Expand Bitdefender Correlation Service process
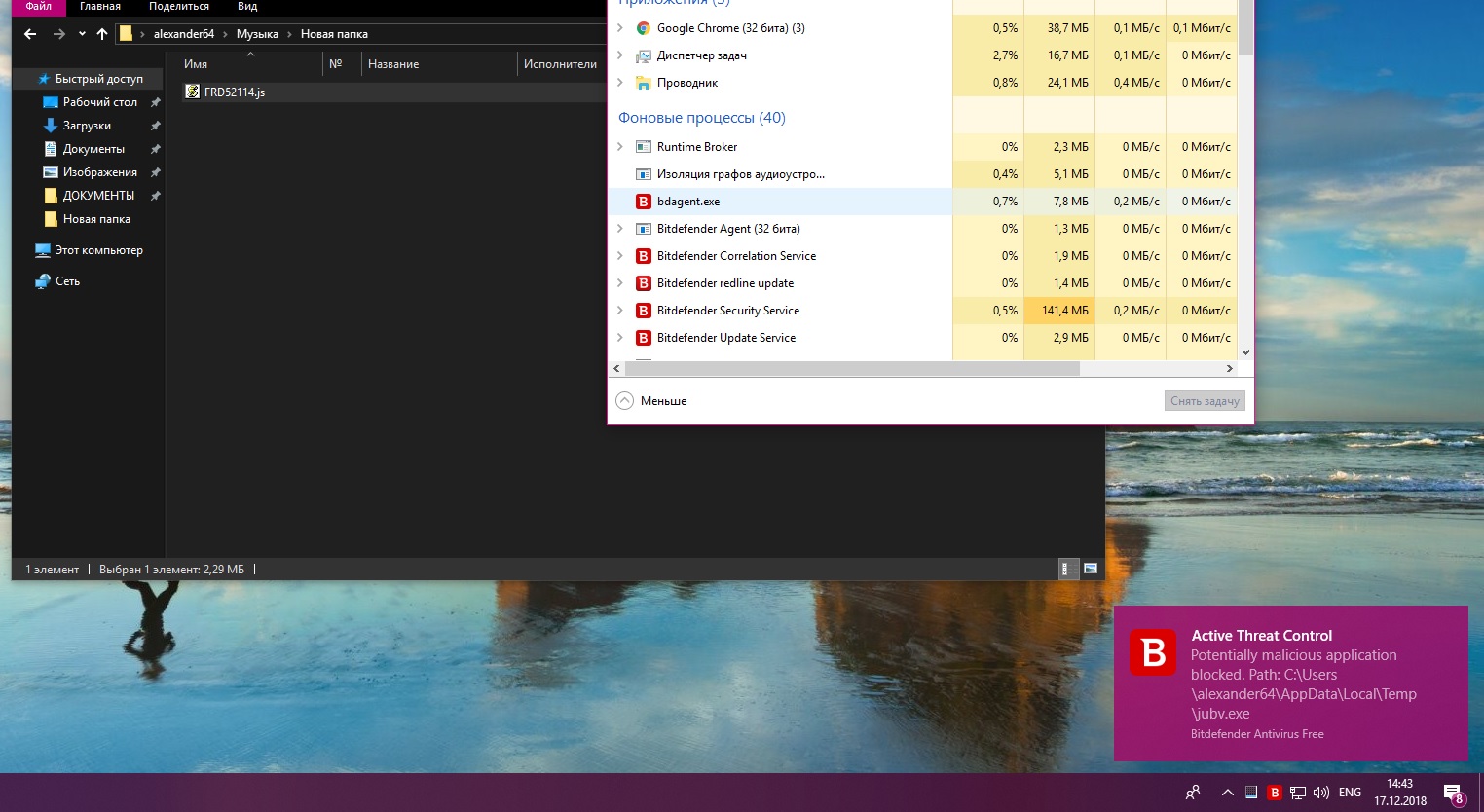Viewport: 1484px width, 812px height. [620, 256]
